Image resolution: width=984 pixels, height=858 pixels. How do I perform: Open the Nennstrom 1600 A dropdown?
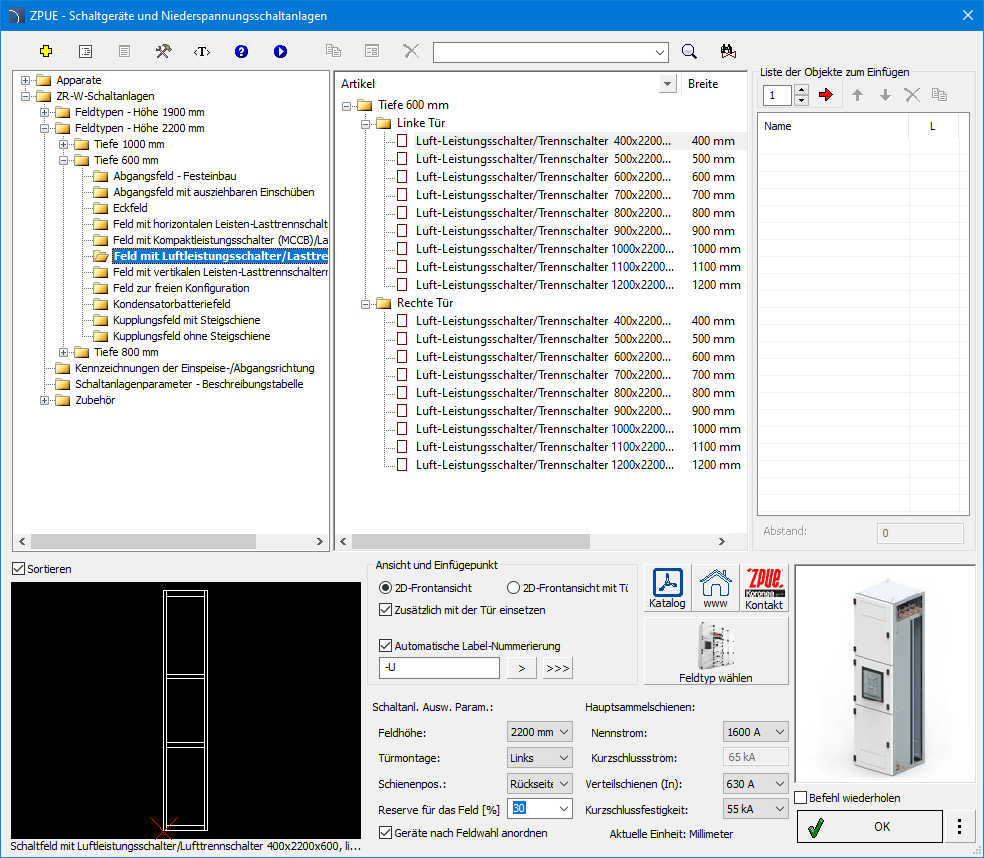(x=755, y=733)
